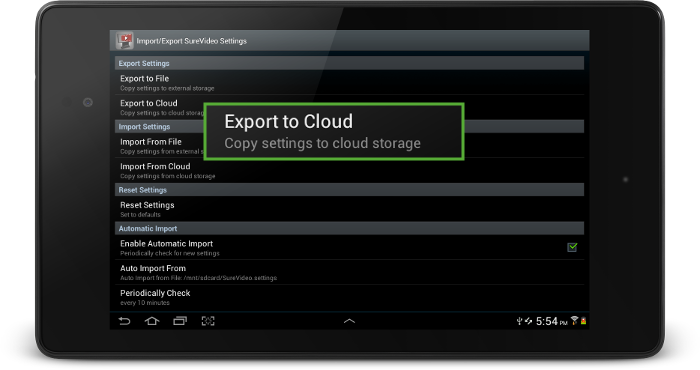Tap the Wi-Fi signal status icon
700x370 pixels.
click(x=575, y=320)
